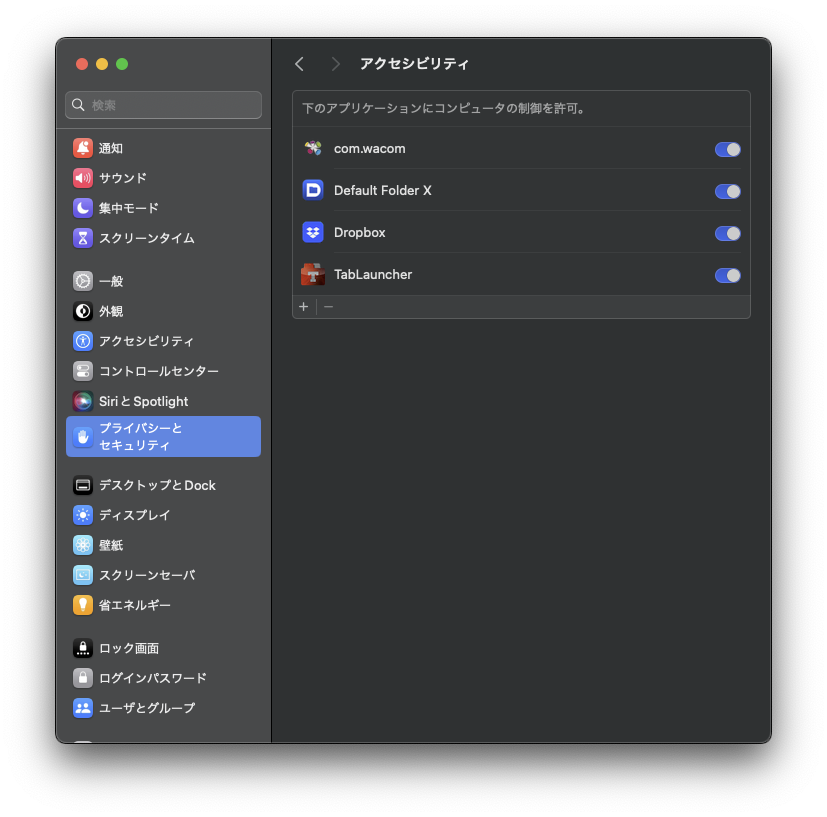Toggle Dropbox accessibility permission
Screen dimensions: 827x817
click(727, 233)
